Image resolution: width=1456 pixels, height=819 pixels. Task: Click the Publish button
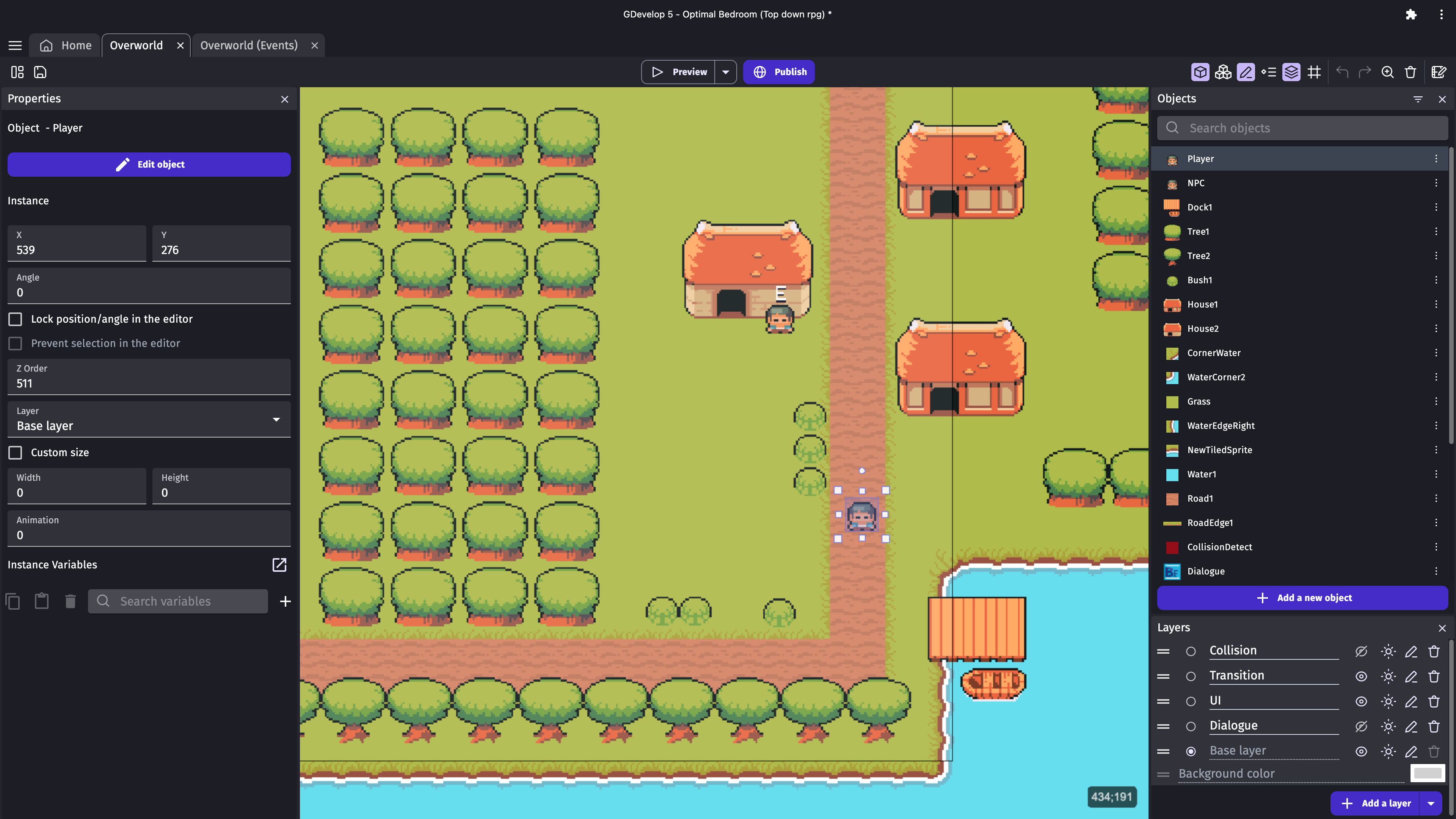(779, 72)
